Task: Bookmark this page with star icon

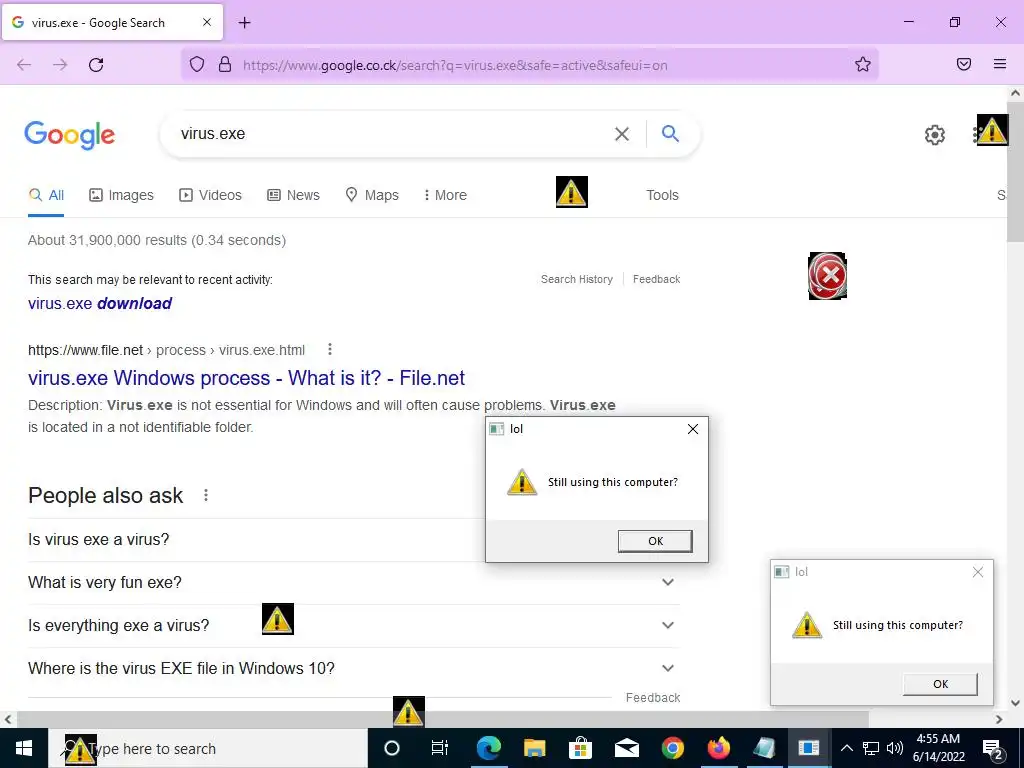Action: pyautogui.click(x=863, y=64)
